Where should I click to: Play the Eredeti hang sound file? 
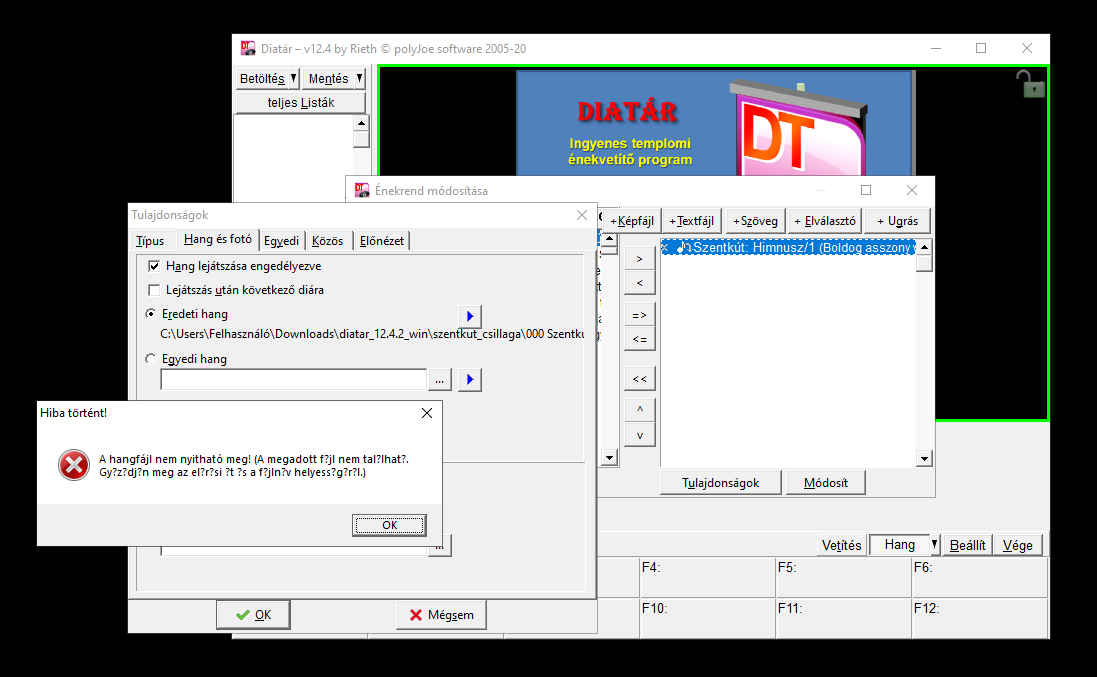pyautogui.click(x=470, y=316)
